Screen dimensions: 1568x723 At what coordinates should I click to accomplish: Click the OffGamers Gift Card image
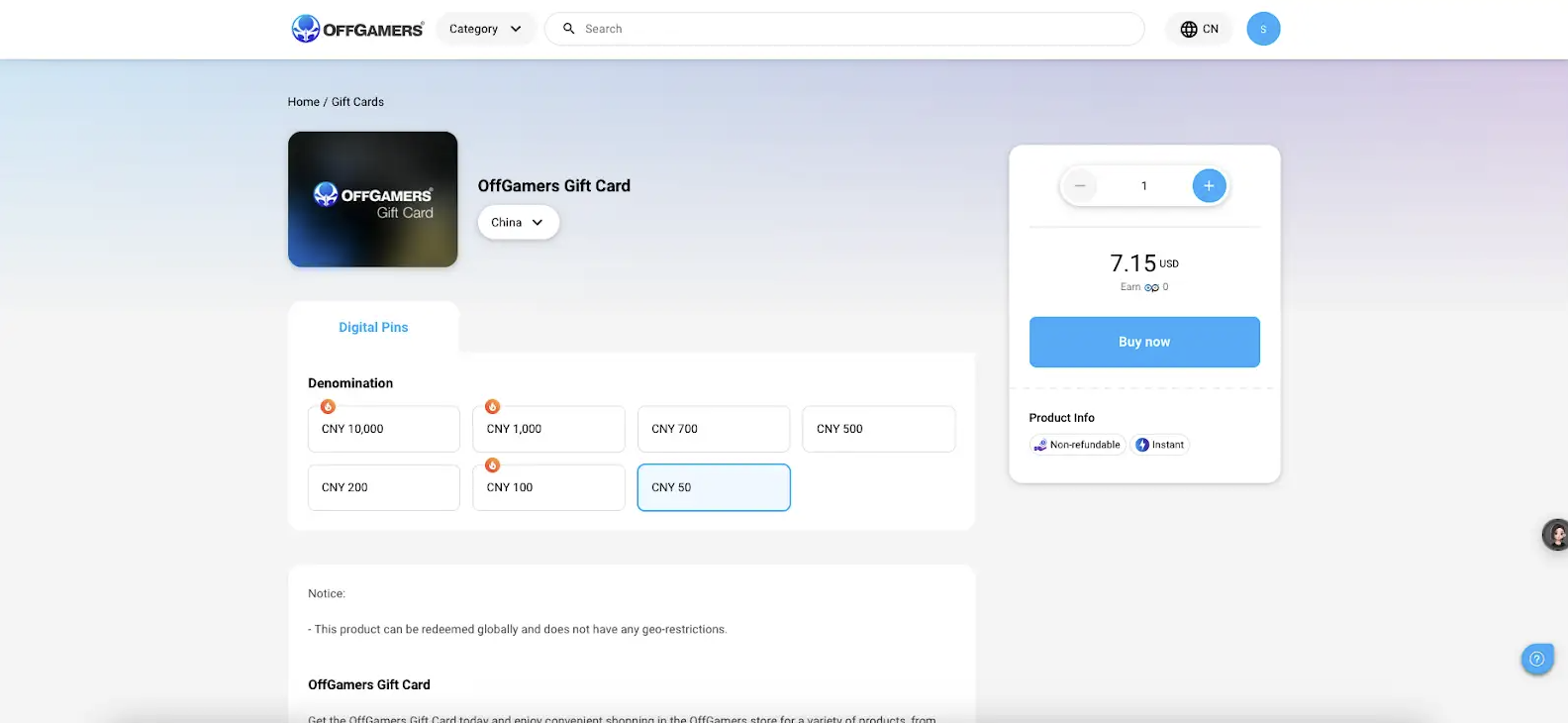373,199
